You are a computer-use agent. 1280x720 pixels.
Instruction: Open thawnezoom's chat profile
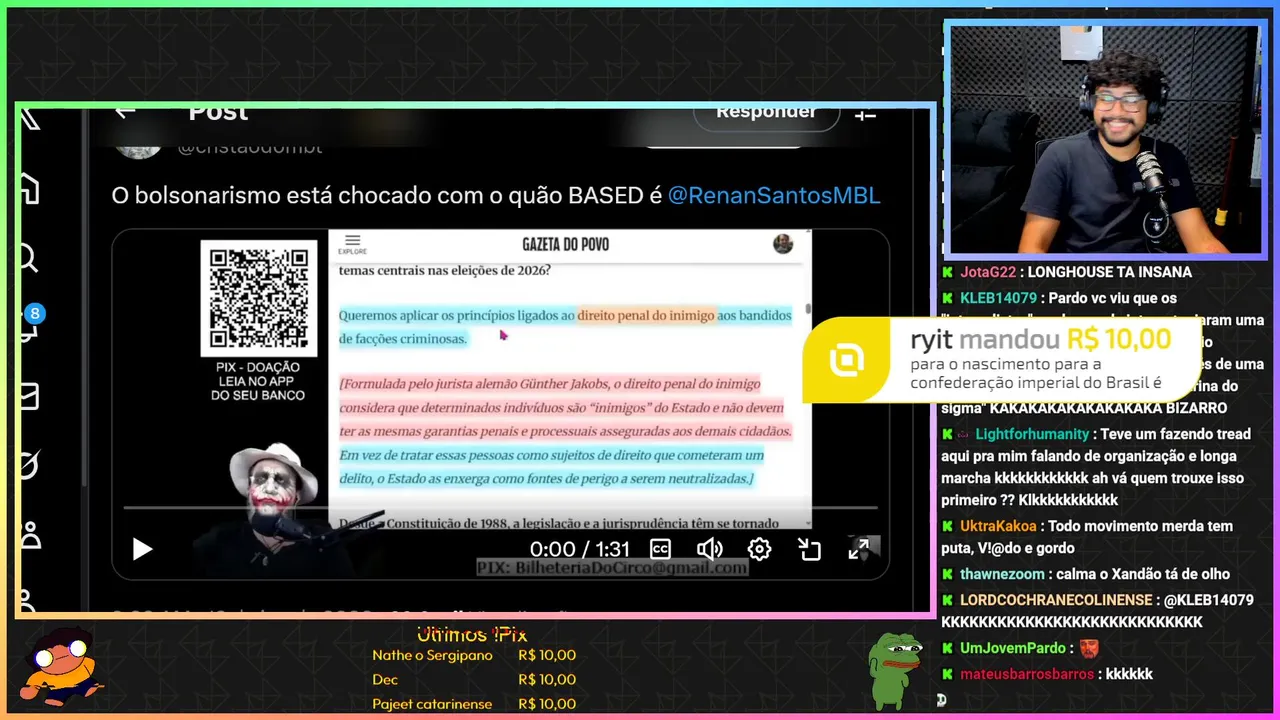(1003, 574)
